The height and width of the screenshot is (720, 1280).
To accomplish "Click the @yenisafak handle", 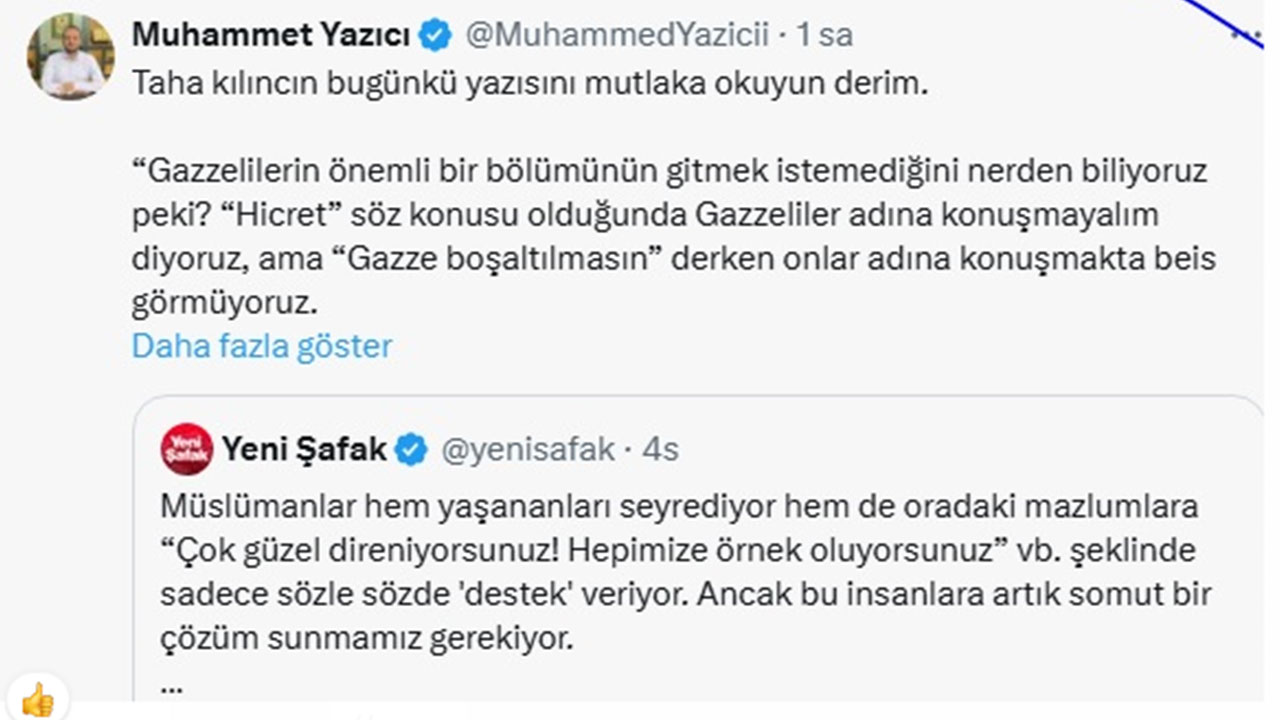I will (x=528, y=450).
